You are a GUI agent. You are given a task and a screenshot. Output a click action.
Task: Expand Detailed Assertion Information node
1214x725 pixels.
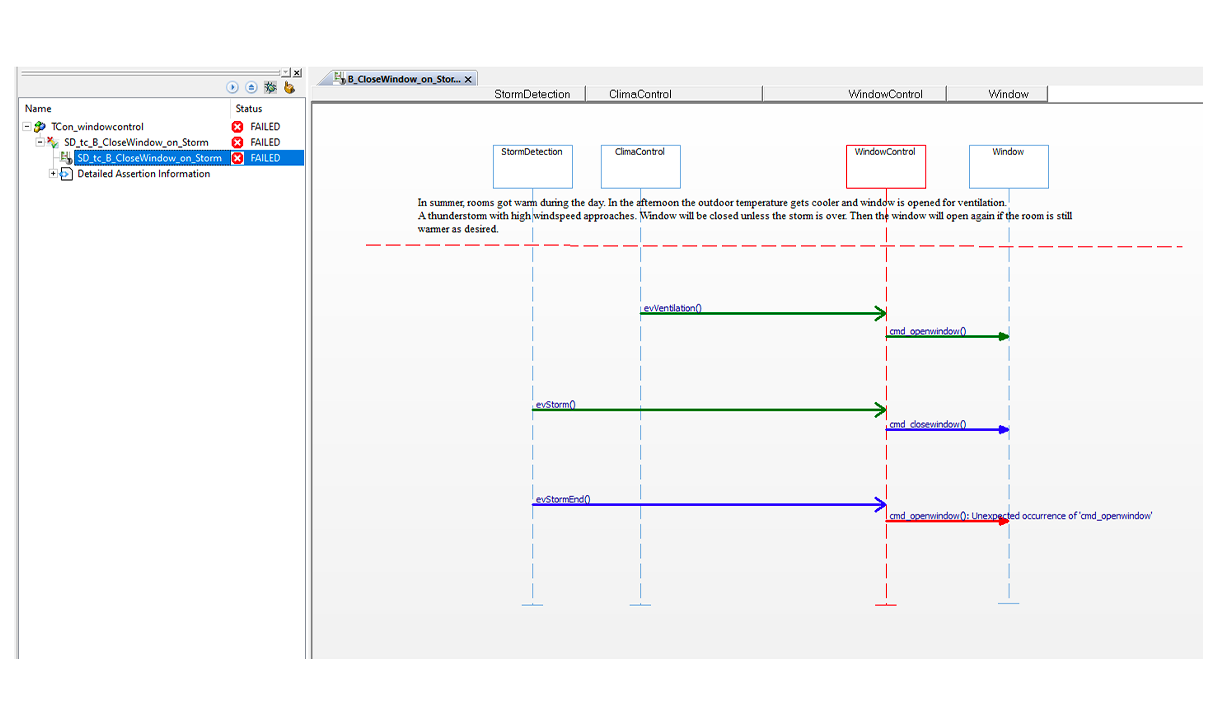53,174
